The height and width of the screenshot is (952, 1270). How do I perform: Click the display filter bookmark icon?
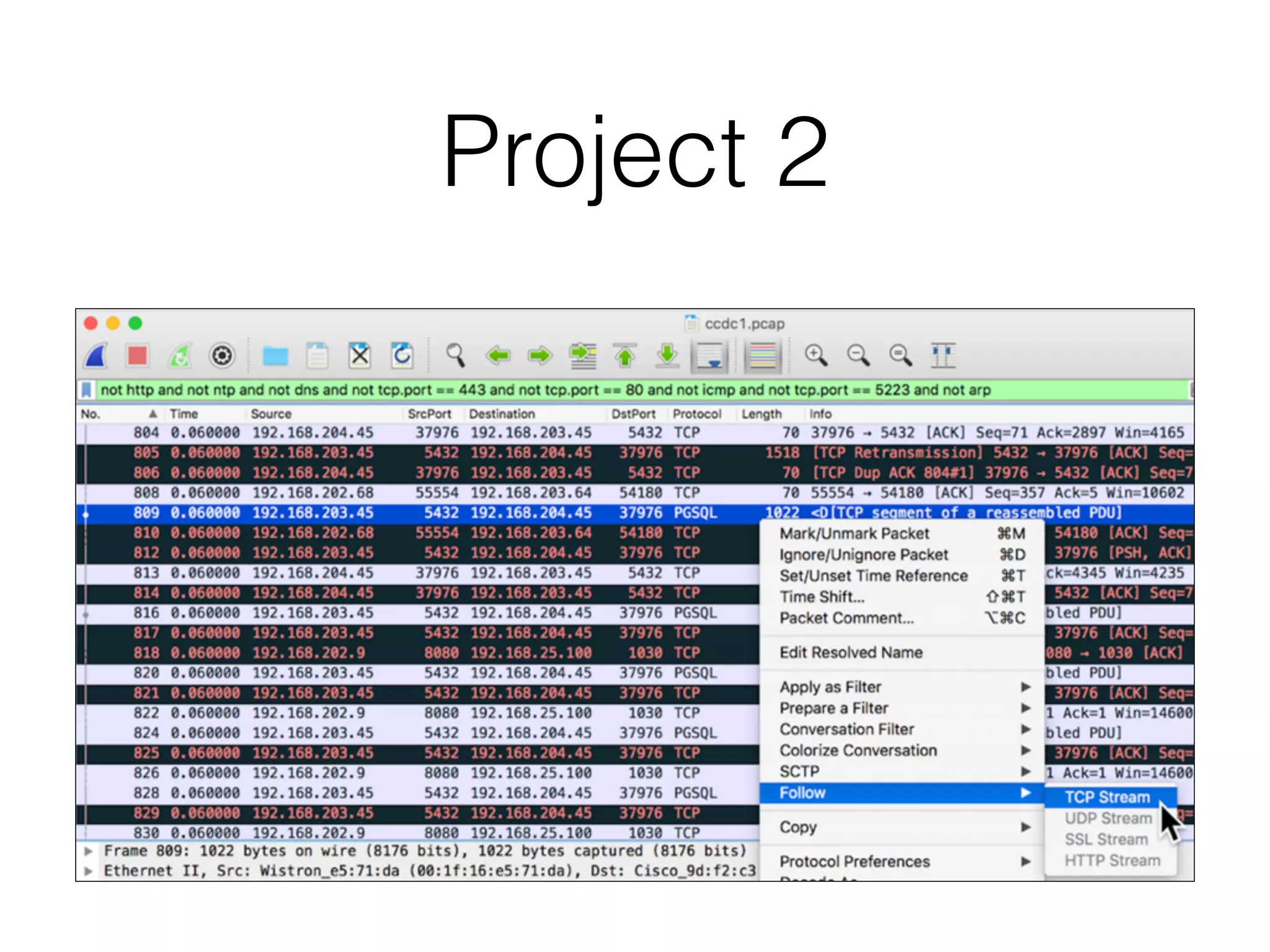(87, 390)
